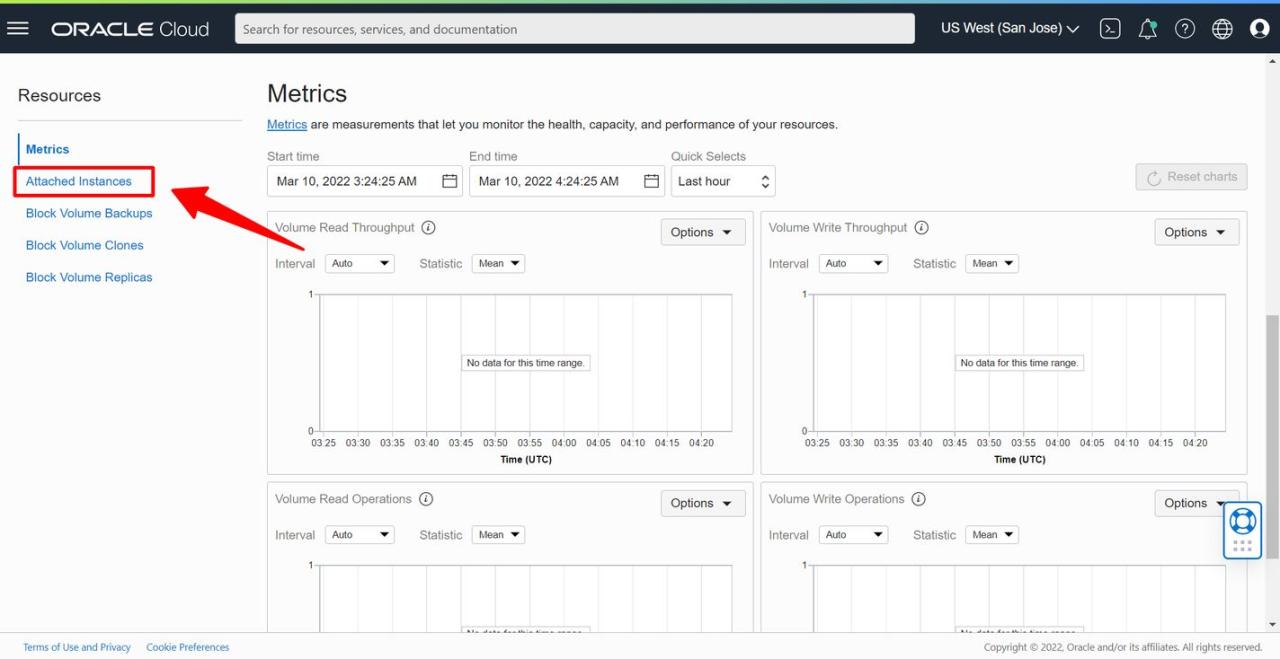Open the user profile avatar menu
Image resolution: width=1280 pixels, height=659 pixels.
coord(1260,29)
